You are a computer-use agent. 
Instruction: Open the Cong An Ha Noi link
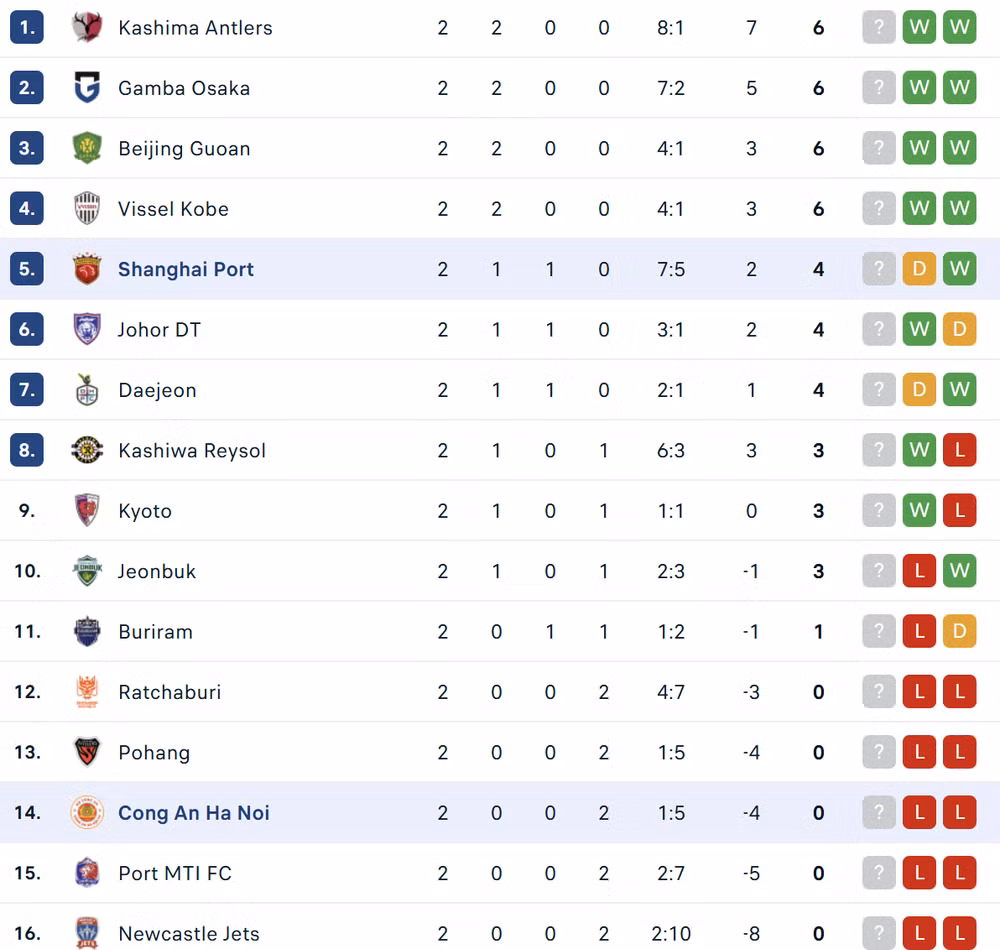click(x=194, y=813)
